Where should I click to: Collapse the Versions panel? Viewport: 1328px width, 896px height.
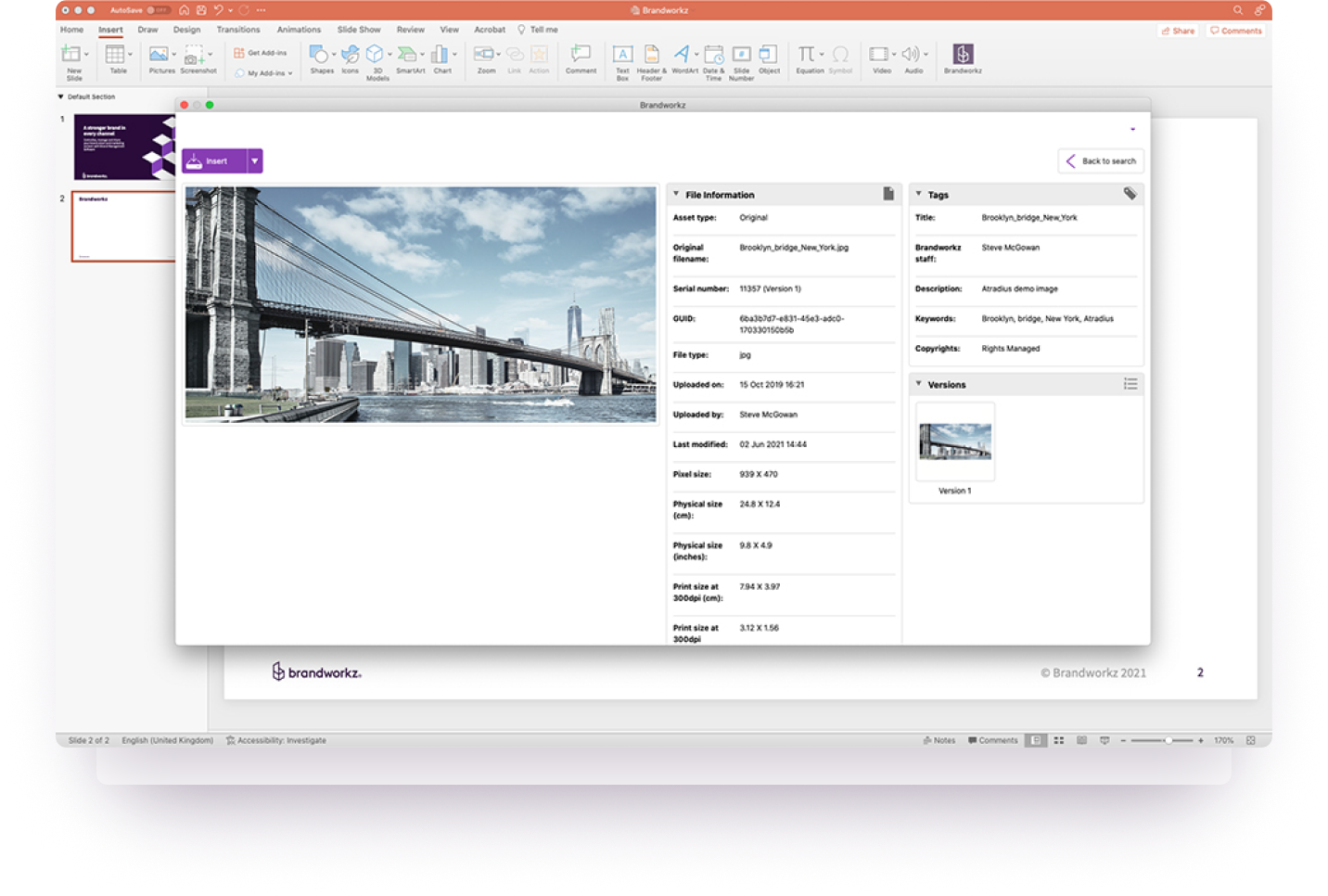pyautogui.click(x=919, y=383)
